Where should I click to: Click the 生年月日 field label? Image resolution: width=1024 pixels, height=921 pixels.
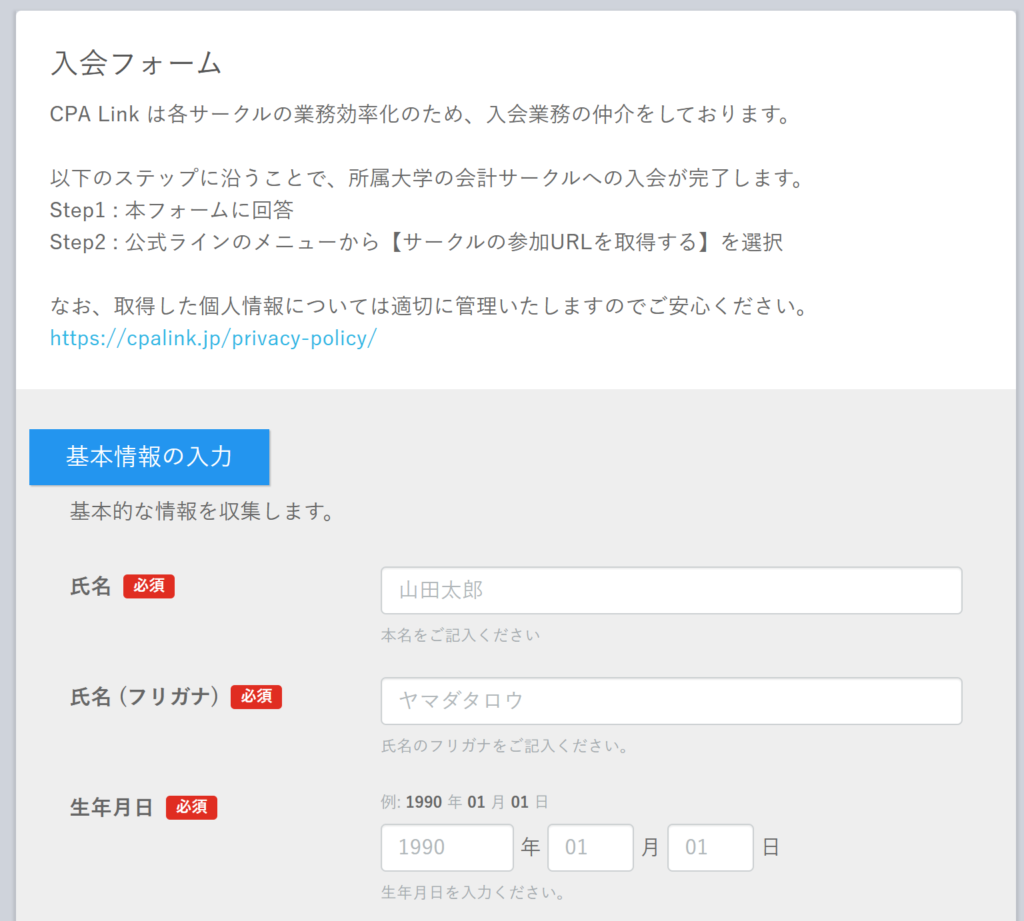[112, 807]
